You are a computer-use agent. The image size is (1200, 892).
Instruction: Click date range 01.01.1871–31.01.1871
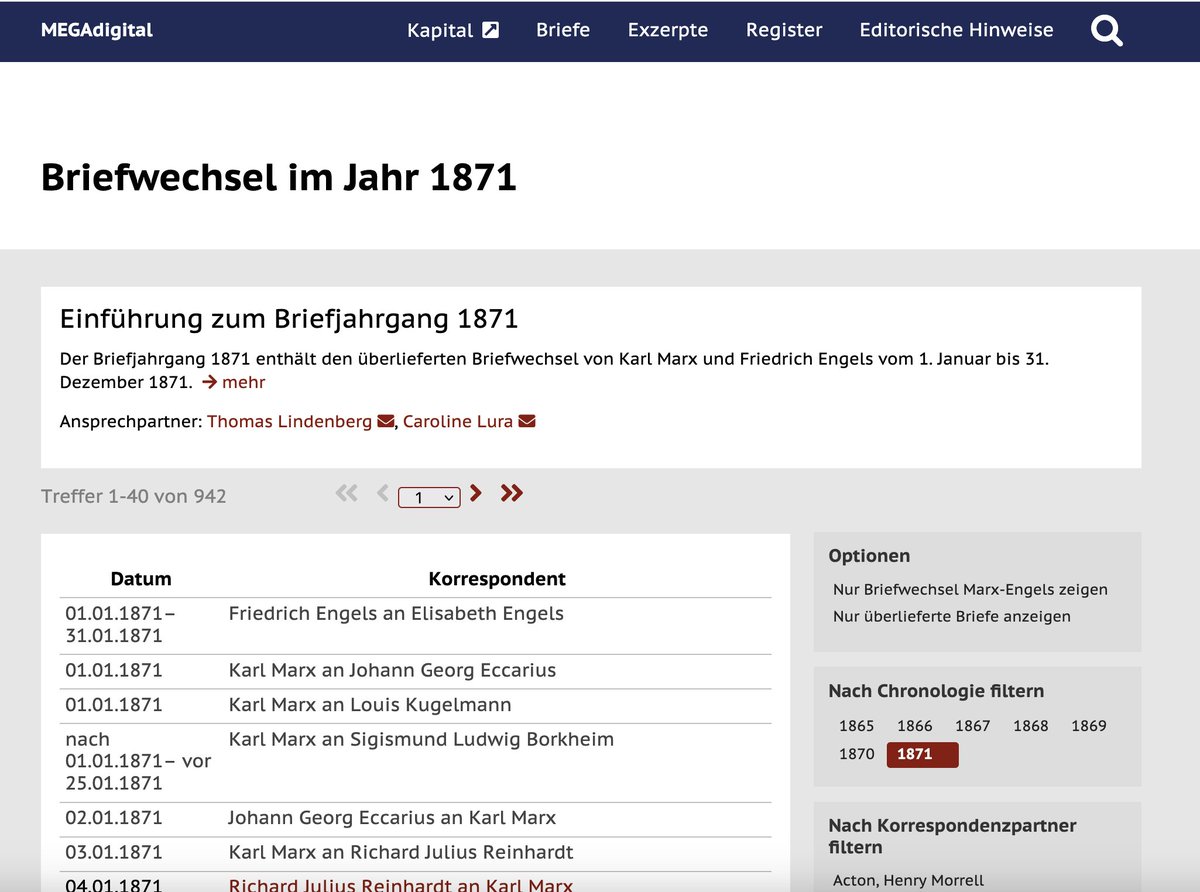[120, 625]
